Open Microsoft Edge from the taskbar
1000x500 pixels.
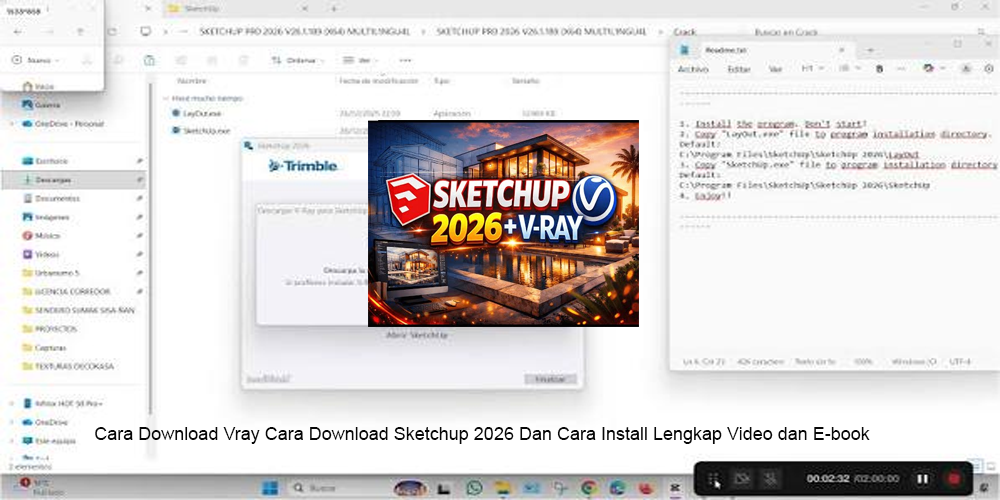coord(617,489)
